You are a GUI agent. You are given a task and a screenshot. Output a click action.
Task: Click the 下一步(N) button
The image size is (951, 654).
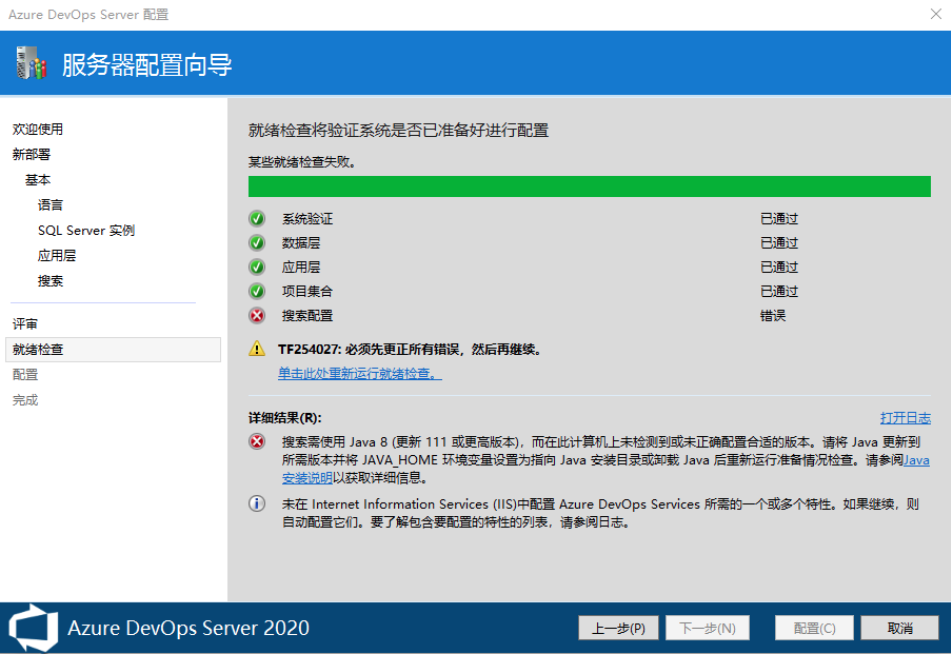[x=707, y=628]
